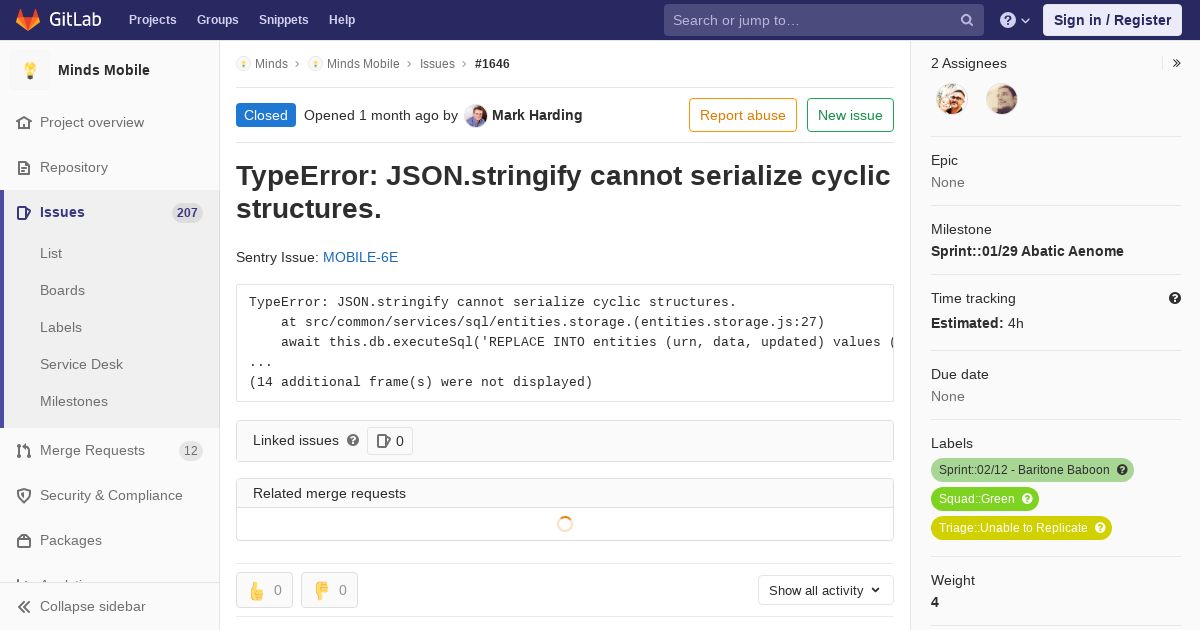Select Service Desk under Issues
1200x630 pixels.
tap(81, 364)
